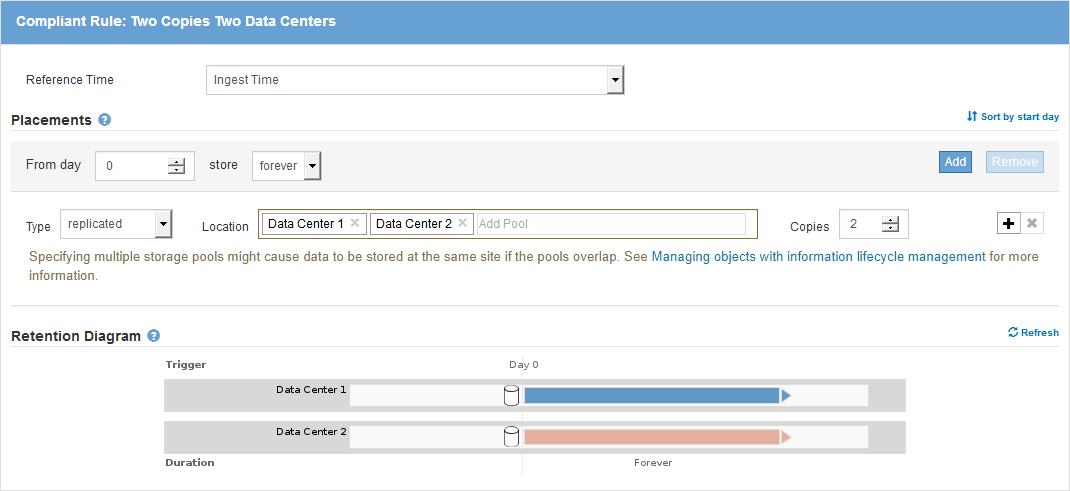The width and height of the screenshot is (1070, 491).
Task: Click Data Center 1 storage cylinder icon
Action: (511, 396)
